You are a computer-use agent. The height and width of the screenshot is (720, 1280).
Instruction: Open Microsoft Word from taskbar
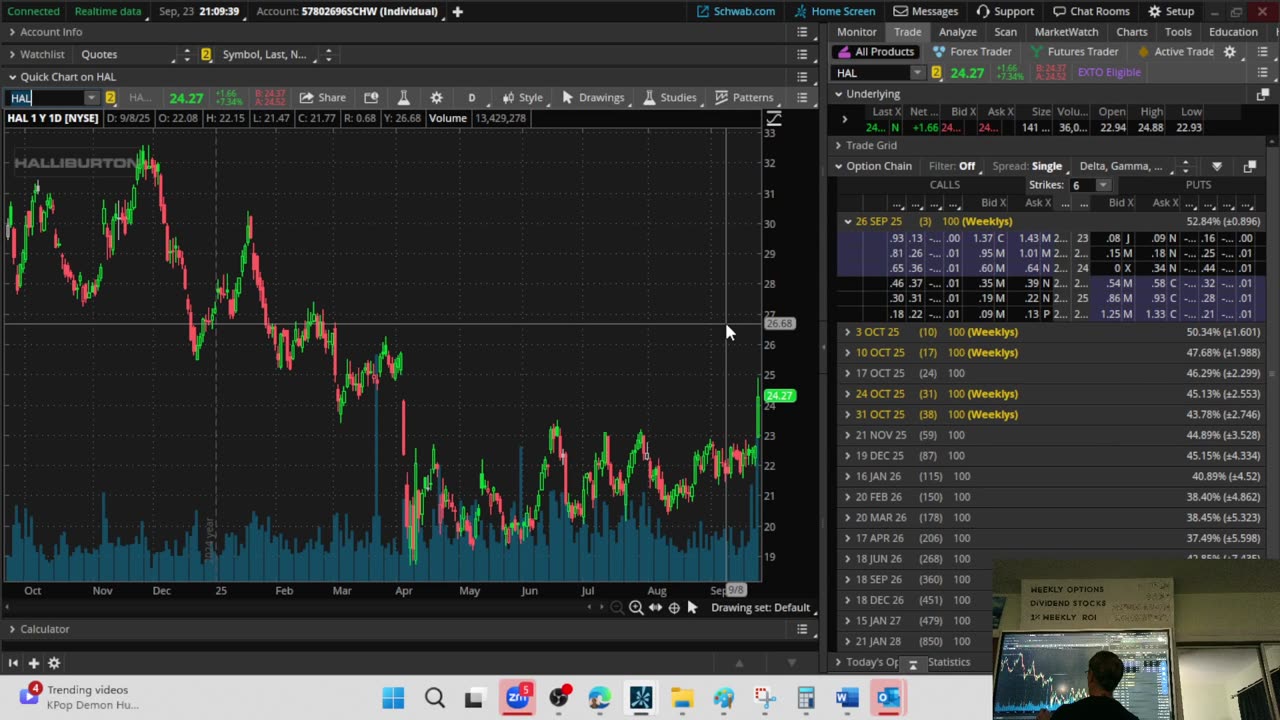pyautogui.click(x=847, y=698)
